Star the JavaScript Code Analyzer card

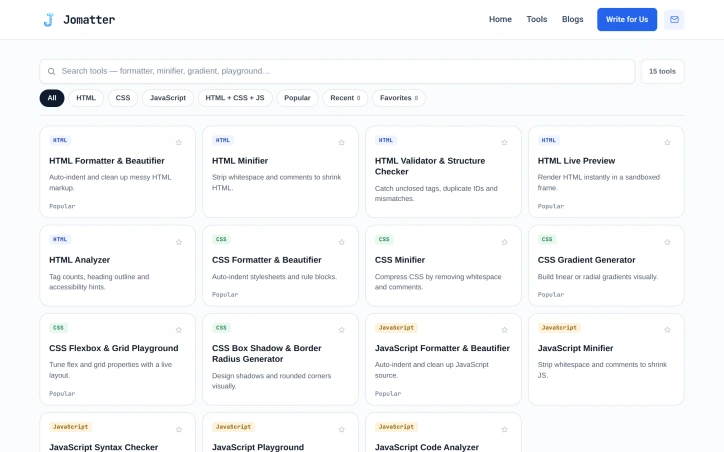pos(505,430)
